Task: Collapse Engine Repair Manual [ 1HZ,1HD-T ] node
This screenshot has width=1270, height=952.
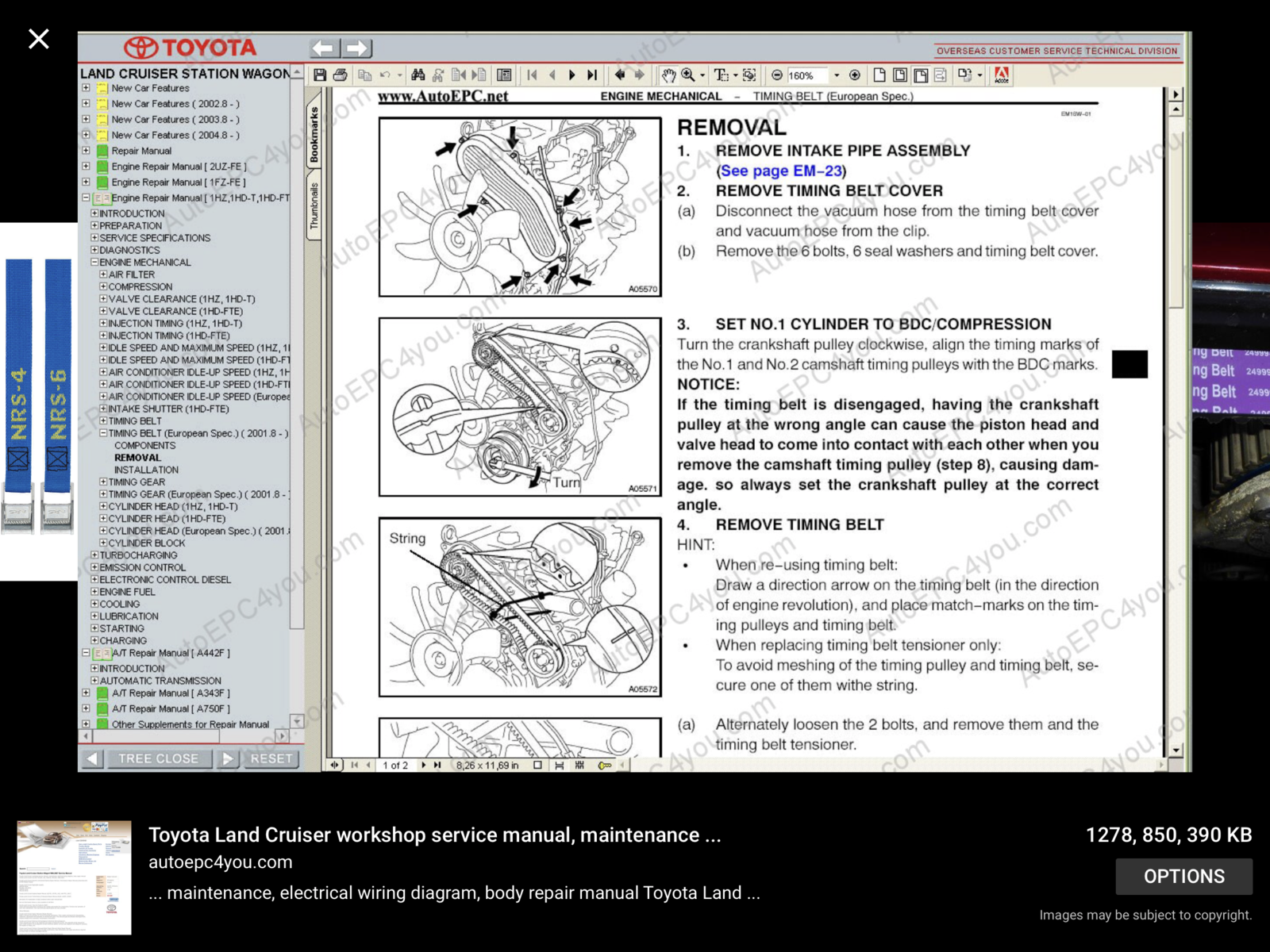Action: click(x=86, y=198)
